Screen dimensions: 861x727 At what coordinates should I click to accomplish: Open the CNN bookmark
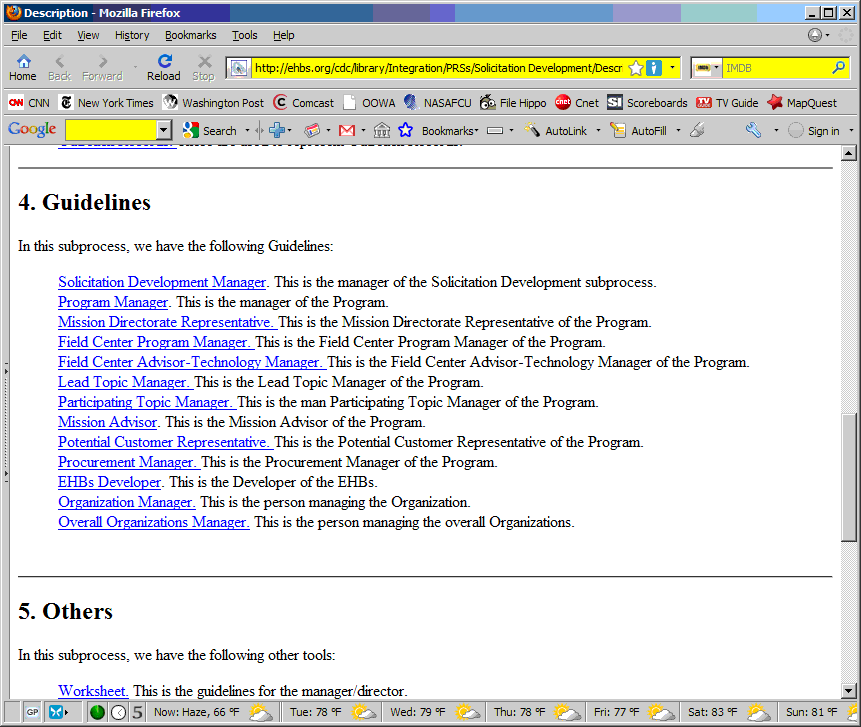(30, 103)
